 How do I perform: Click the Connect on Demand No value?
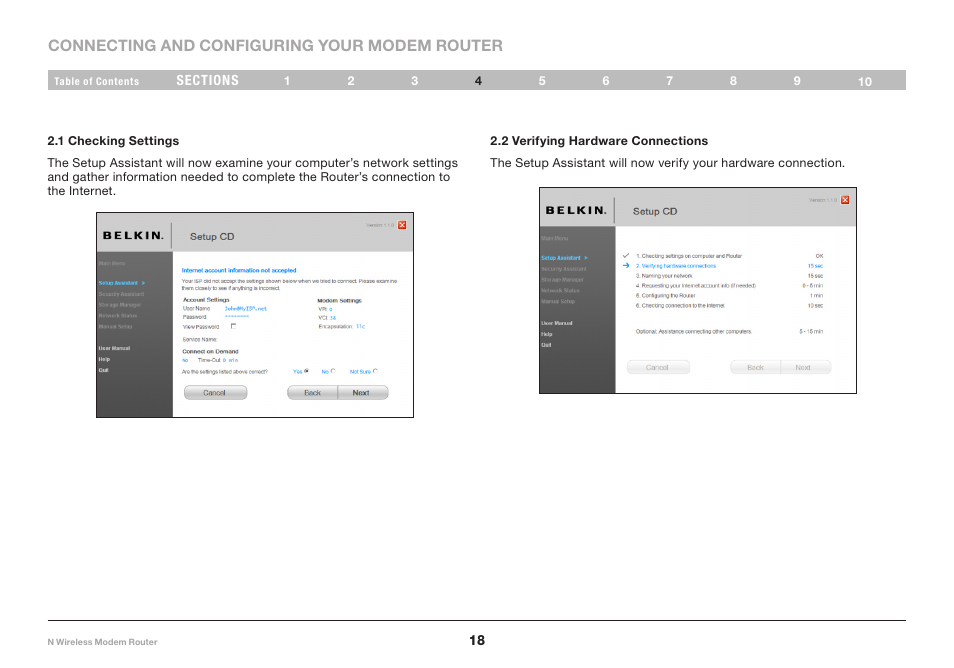pos(185,361)
